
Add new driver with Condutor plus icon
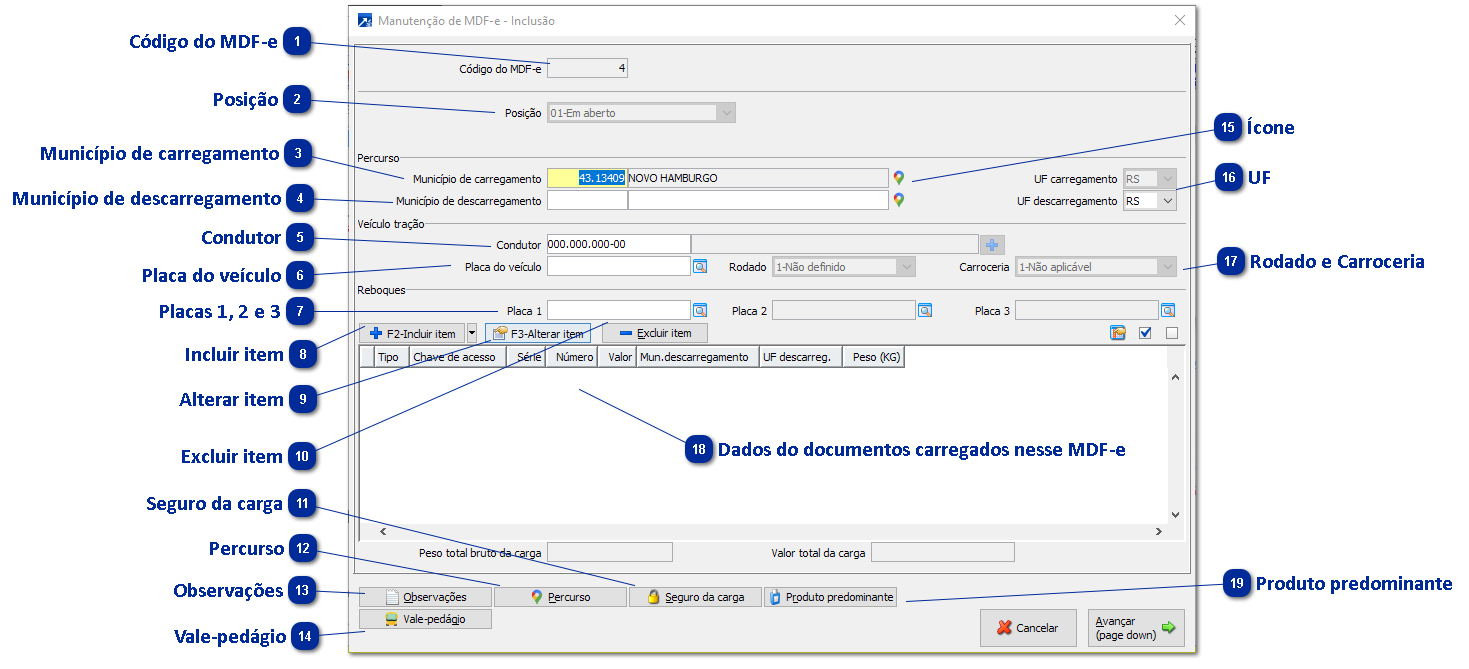[x=992, y=245]
